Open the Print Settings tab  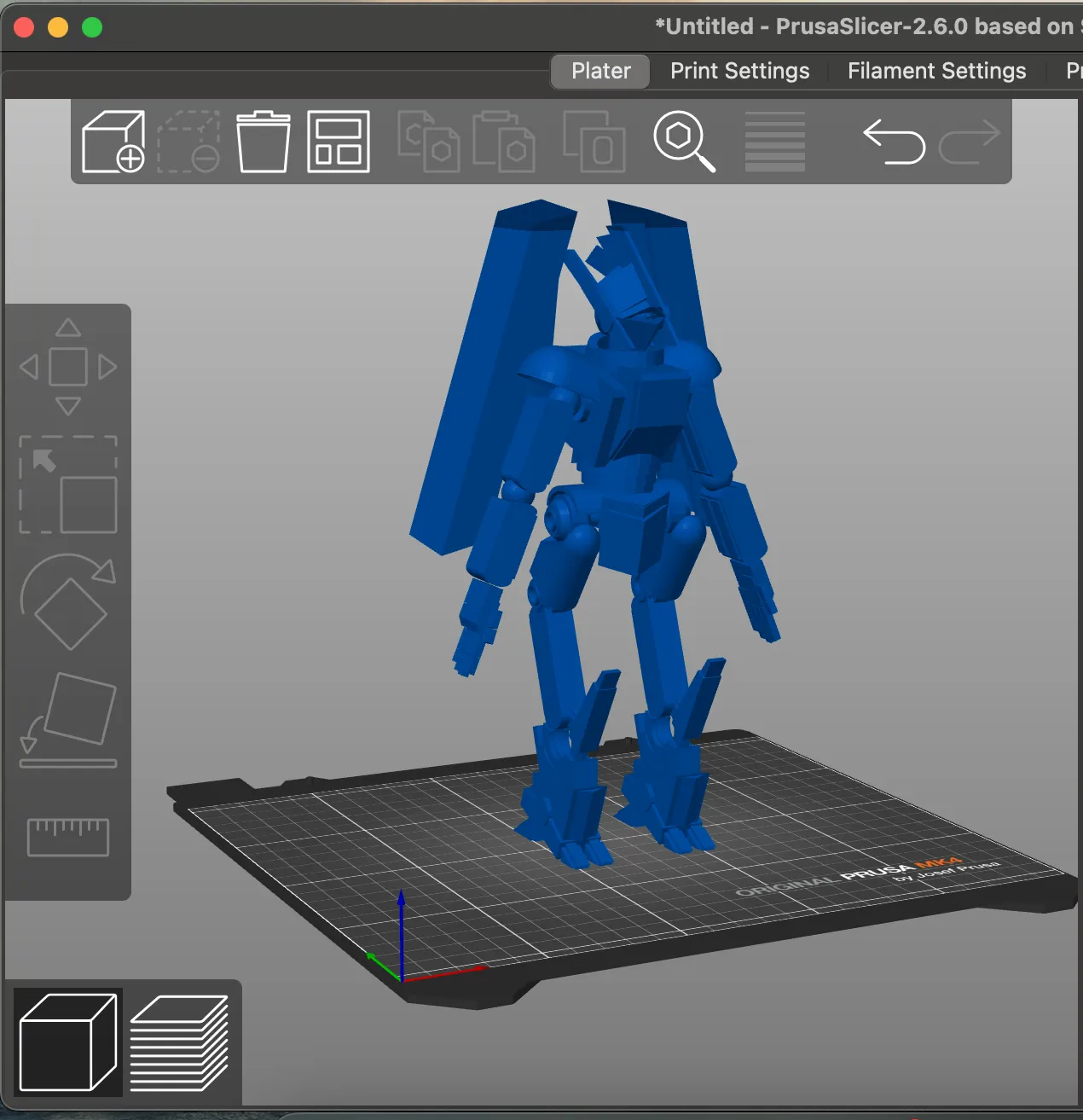(739, 71)
